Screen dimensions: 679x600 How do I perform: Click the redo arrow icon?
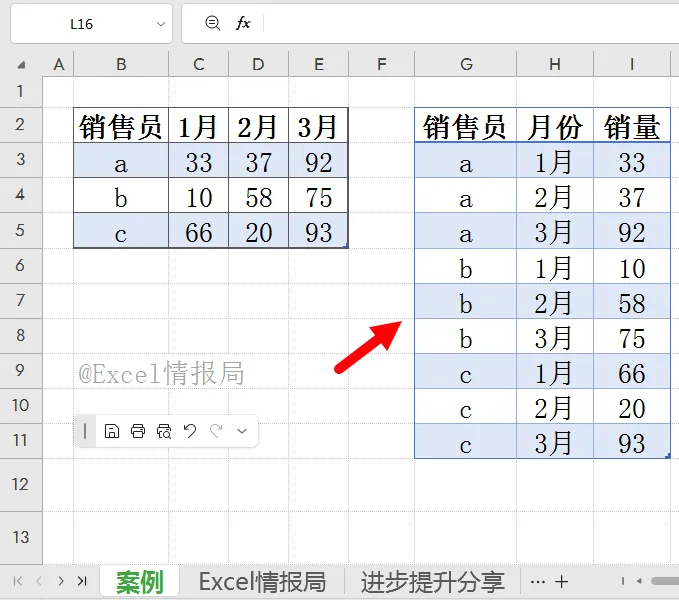(x=216, y=431)
